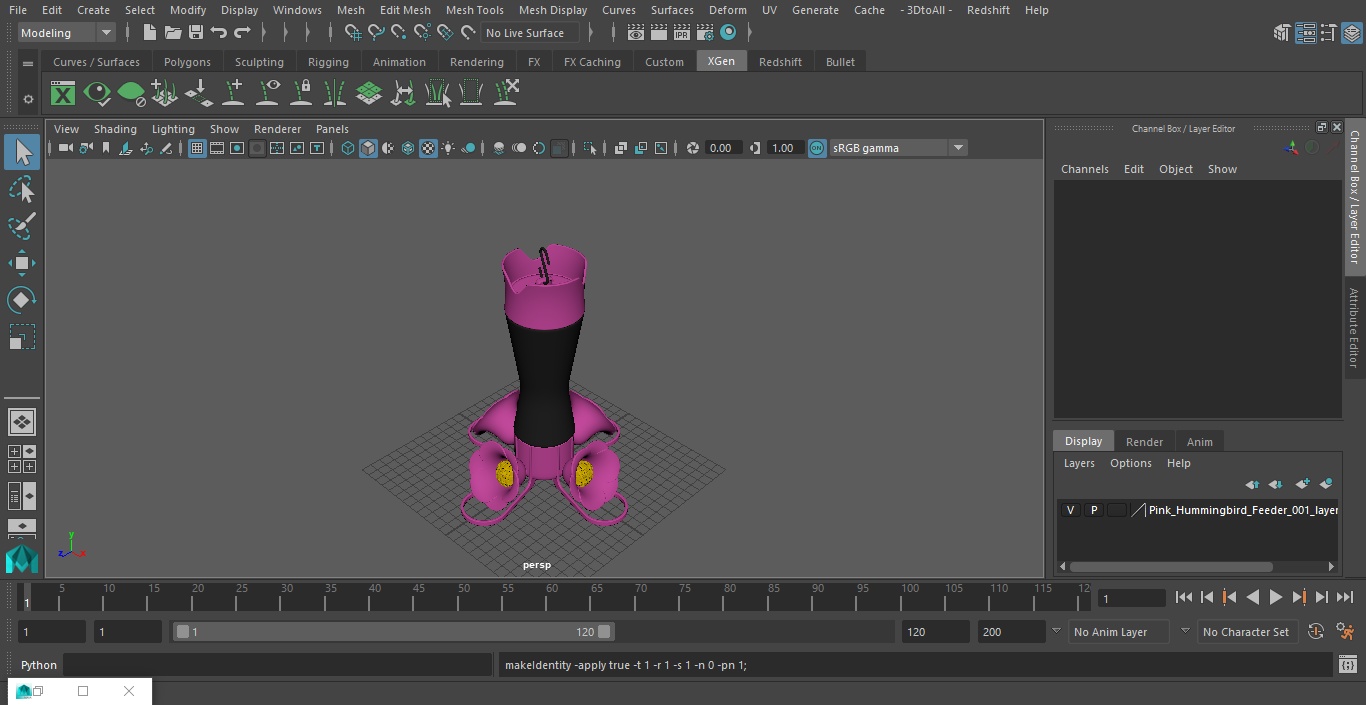Click the New Scene file icon
The image size is (1366, 705).
click(149, 33)
